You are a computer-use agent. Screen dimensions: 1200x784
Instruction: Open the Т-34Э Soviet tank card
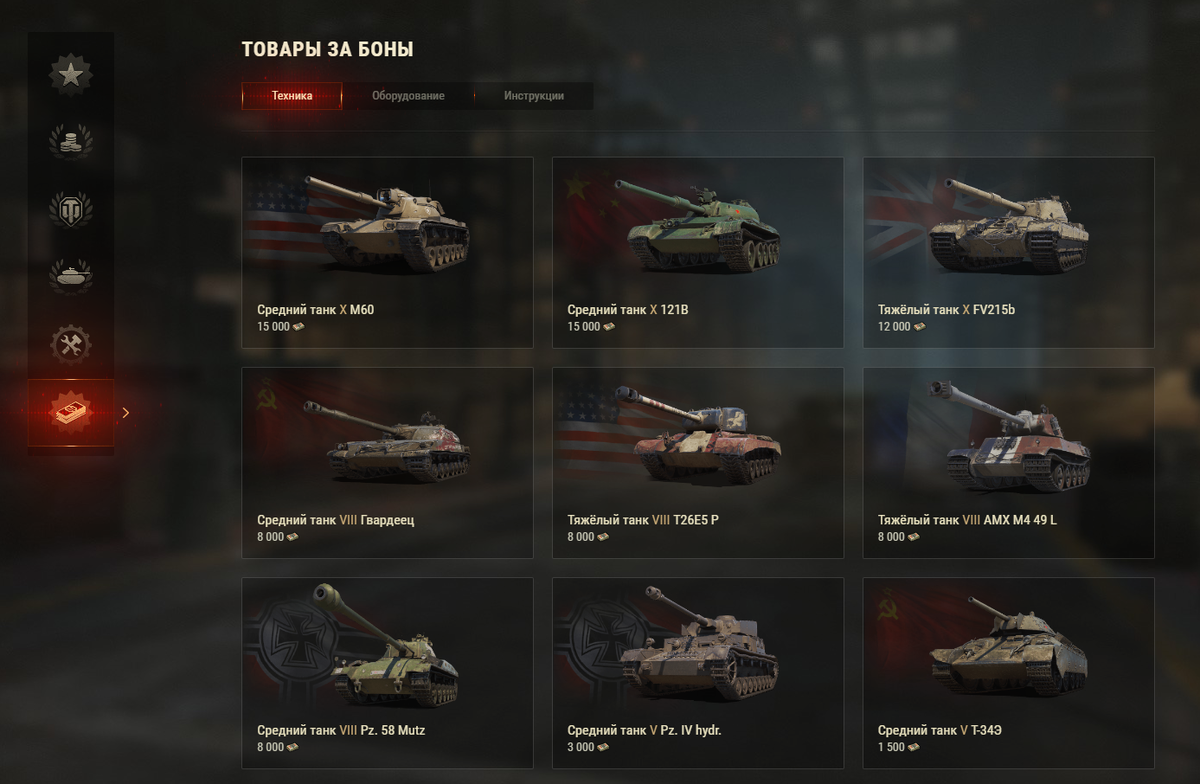click(x=1009, y=673)
